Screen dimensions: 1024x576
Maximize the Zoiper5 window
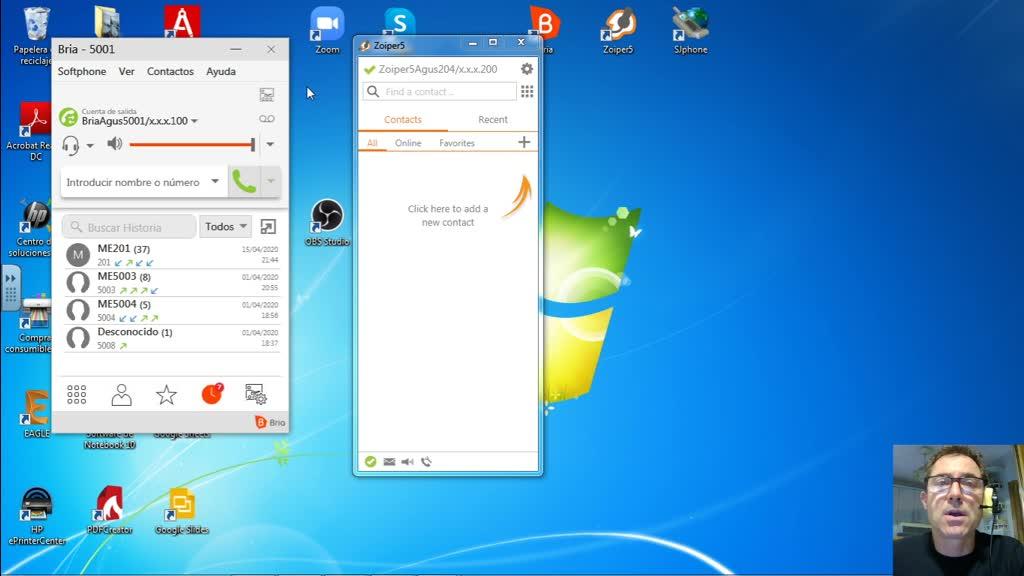click(x=493, y=42)
